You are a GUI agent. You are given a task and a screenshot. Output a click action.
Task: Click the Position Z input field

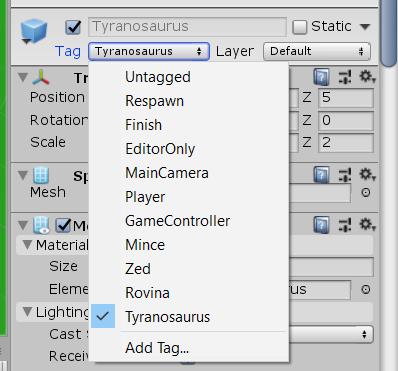(x=346, y=98)
